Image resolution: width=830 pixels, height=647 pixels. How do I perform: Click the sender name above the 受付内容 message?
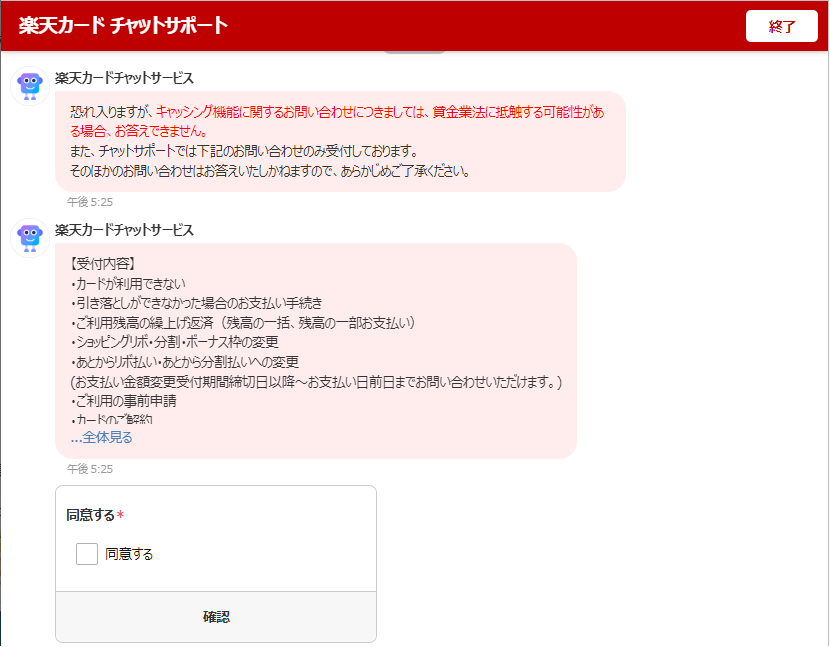124,230
